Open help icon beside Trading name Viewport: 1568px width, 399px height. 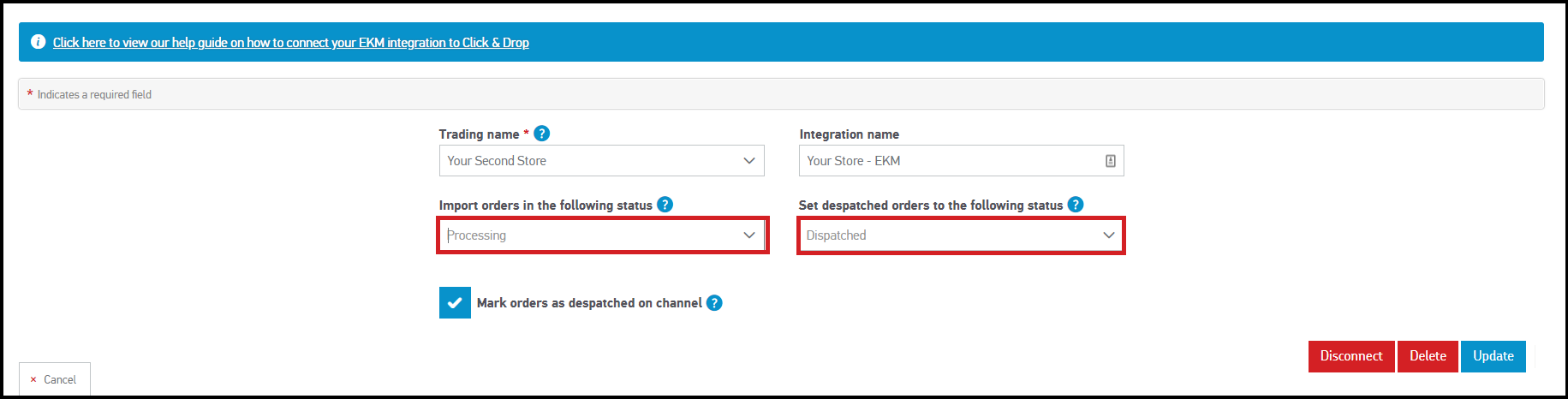542,134
